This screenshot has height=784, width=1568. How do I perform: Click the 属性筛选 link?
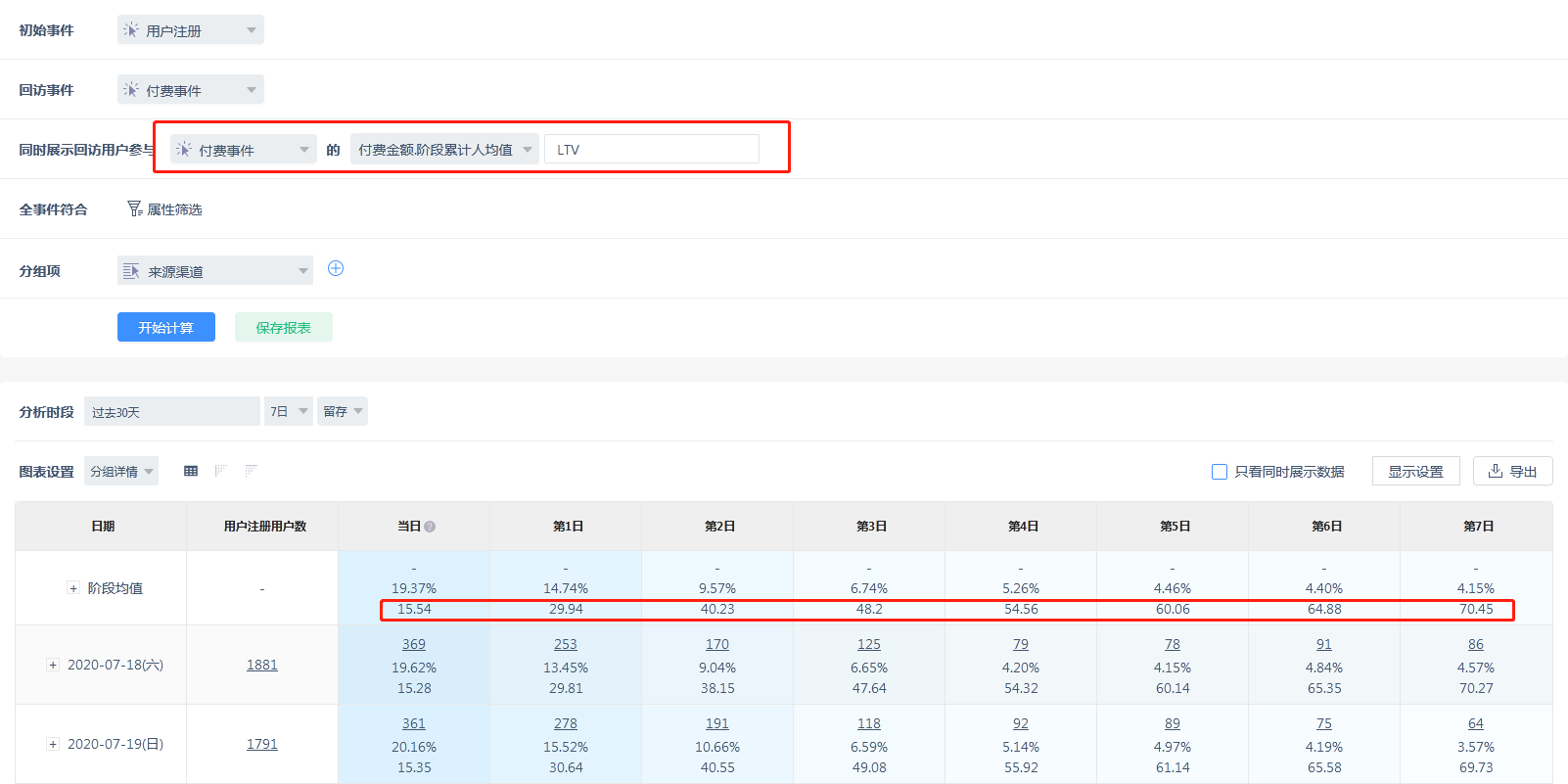click(x=174, y=209)
